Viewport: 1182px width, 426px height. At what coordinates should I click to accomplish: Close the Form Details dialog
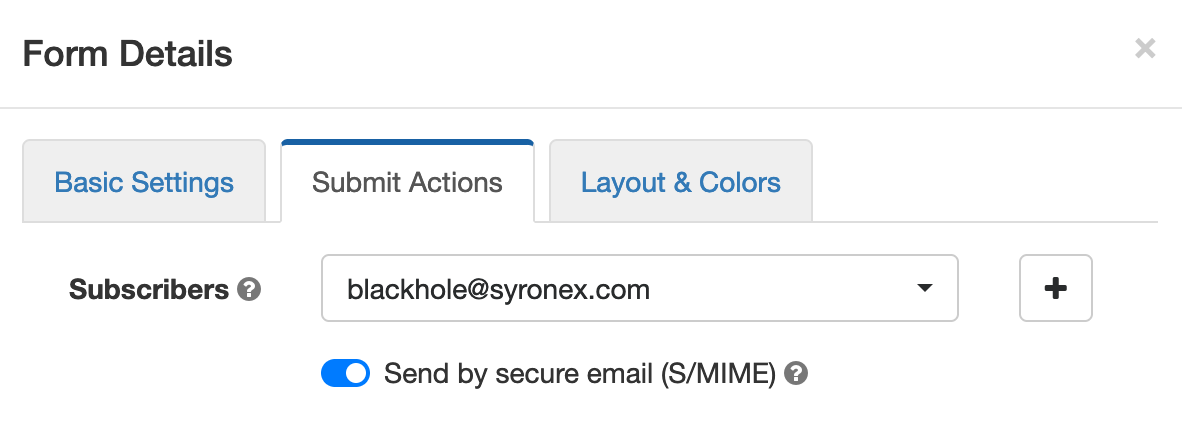coord(1145,49)
